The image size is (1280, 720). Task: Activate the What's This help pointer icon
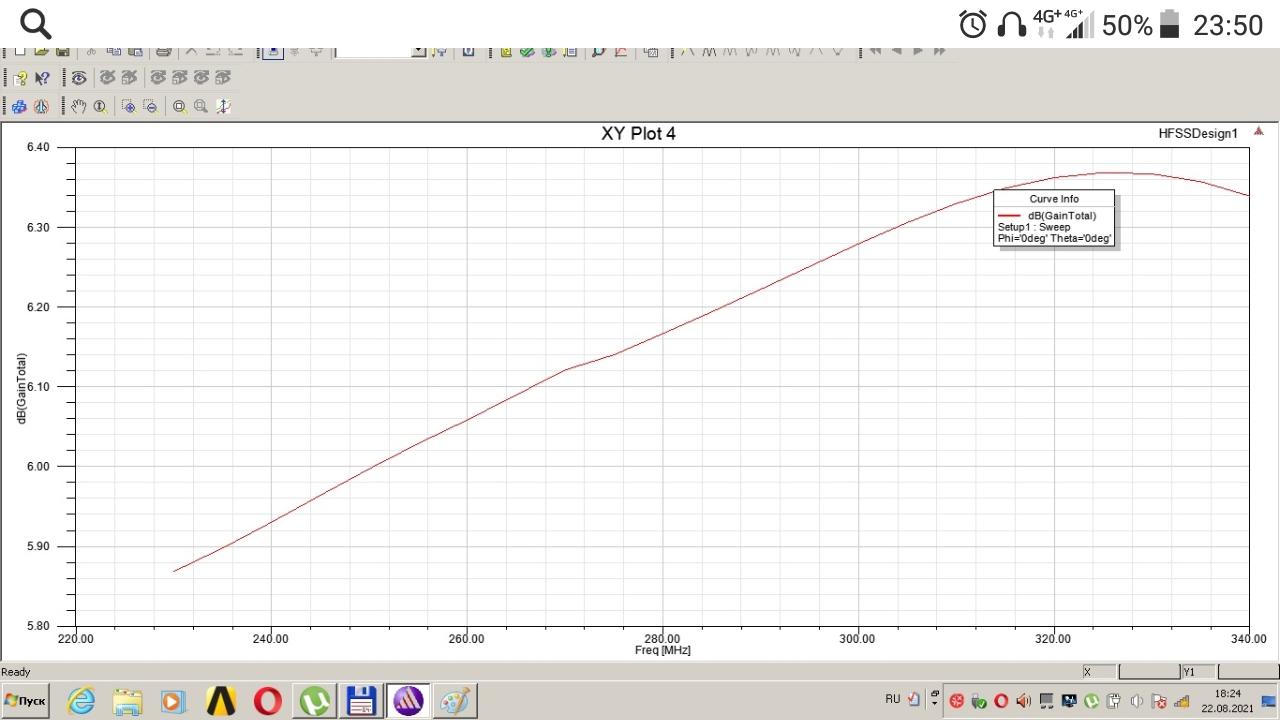click(x=42, y=78)
